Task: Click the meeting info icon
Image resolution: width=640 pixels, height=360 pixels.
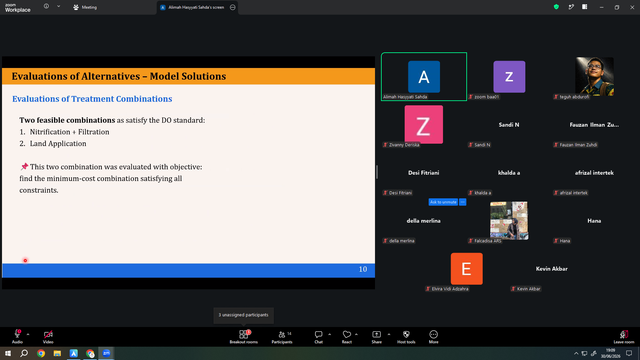Action: (x=47, y=7)
